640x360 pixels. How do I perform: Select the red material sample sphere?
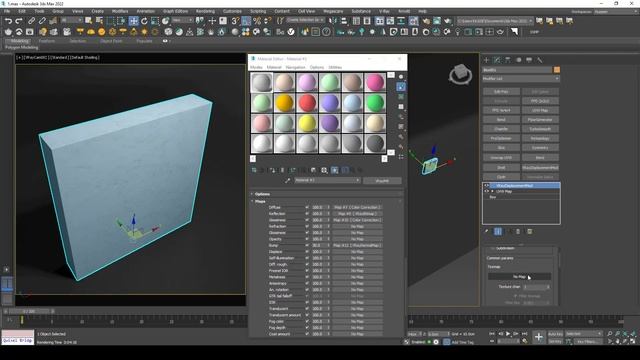[x=307, y=102]
